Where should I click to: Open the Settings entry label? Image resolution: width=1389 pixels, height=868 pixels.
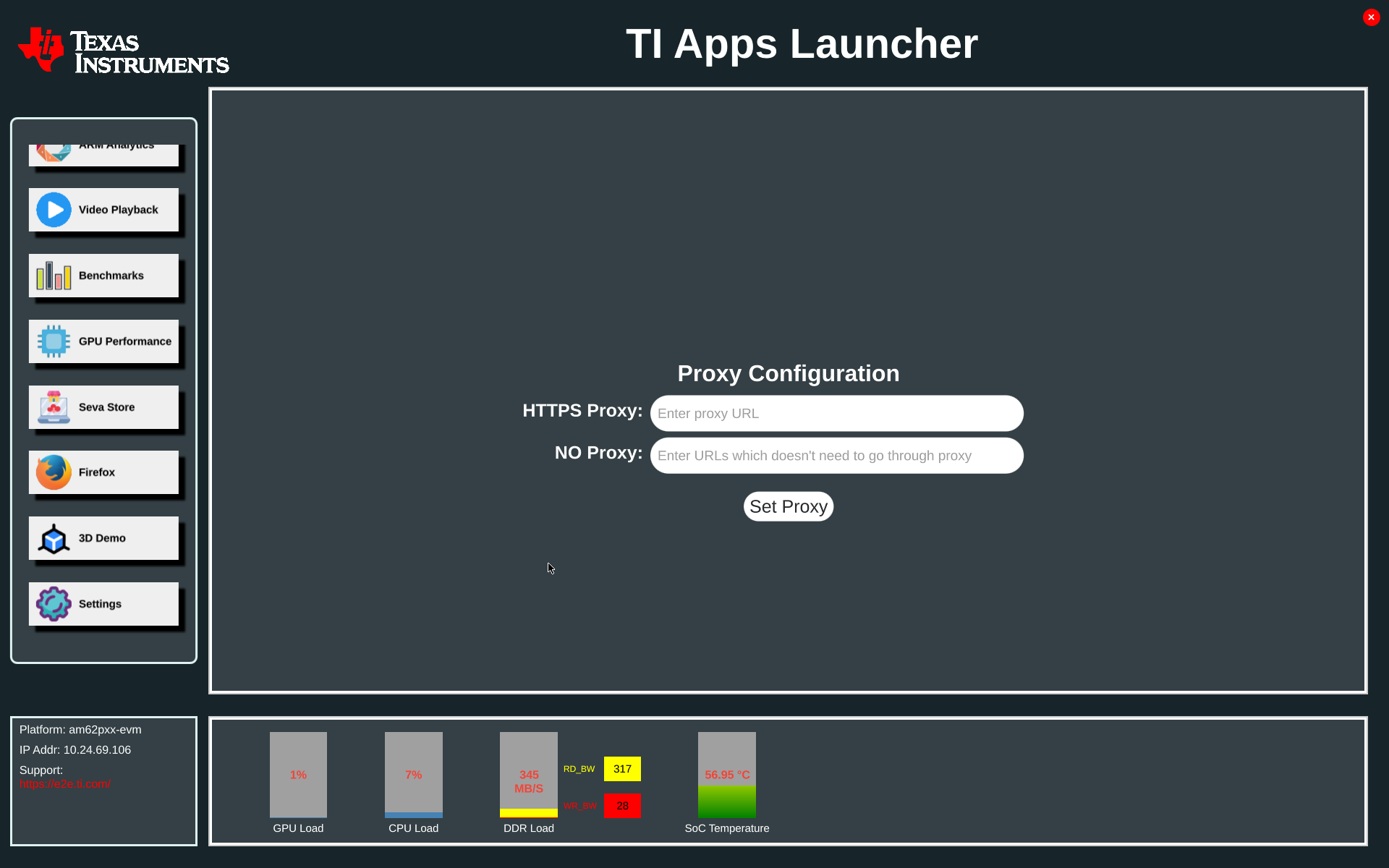tap(100, 604)
